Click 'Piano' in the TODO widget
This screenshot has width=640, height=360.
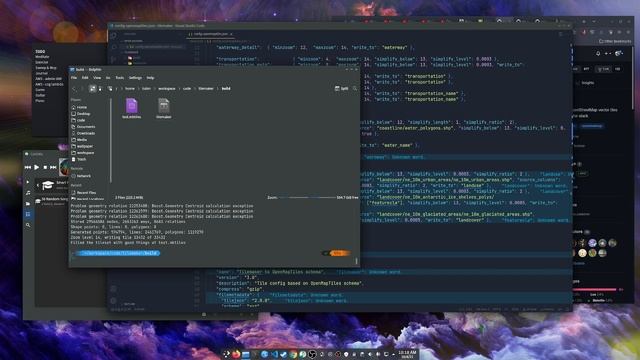(x=40, y=100)
